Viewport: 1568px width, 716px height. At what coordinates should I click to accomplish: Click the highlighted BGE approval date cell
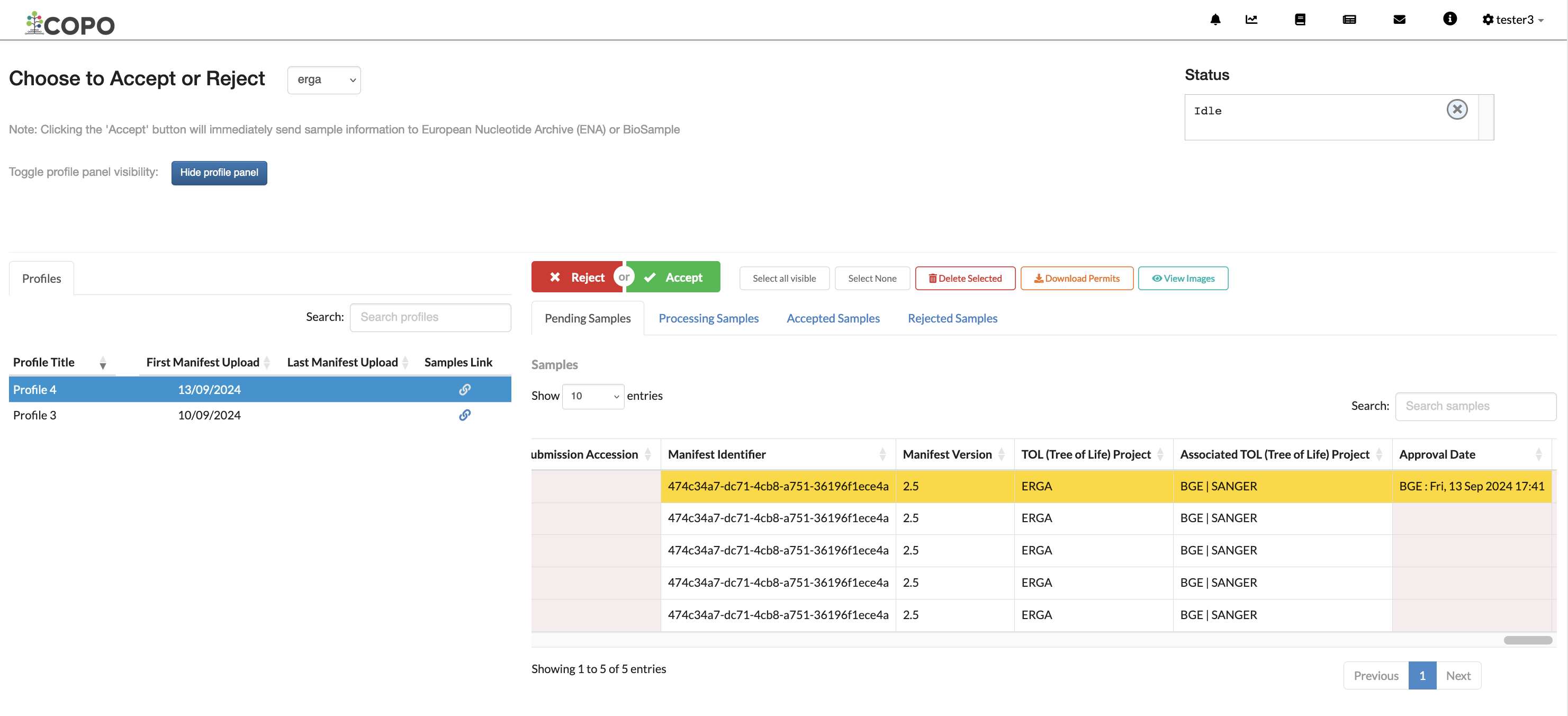click(x=1471, y=486)
